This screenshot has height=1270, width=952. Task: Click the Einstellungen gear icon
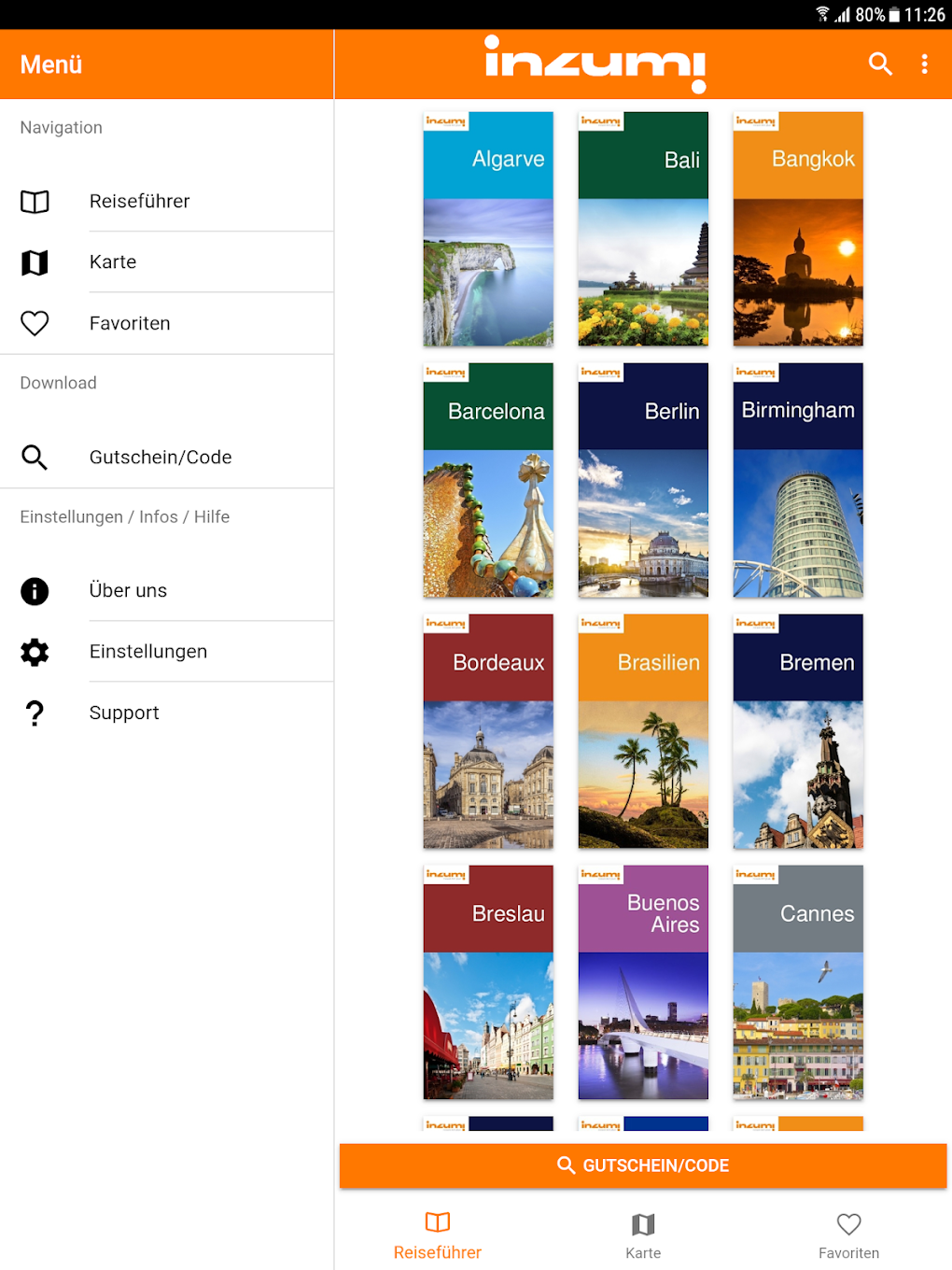click(35, 652)
